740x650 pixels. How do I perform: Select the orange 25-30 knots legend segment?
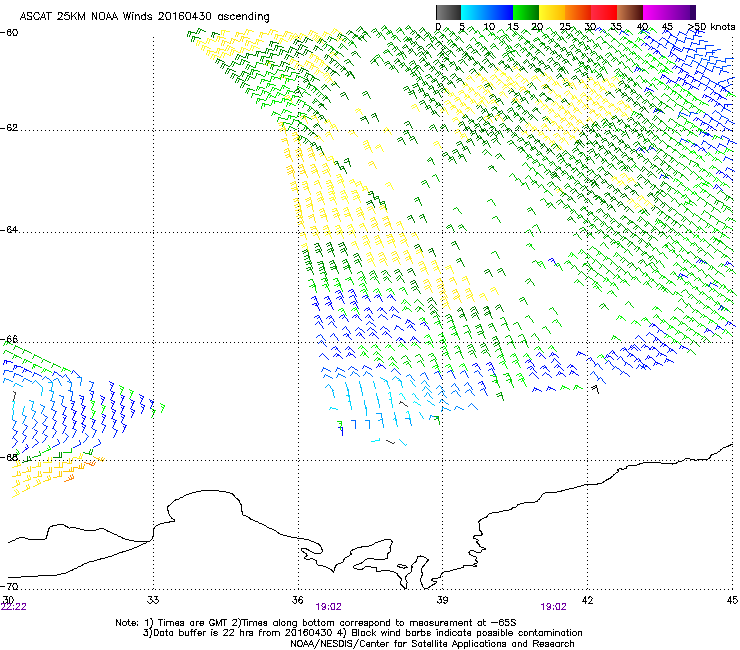(578, 12)
